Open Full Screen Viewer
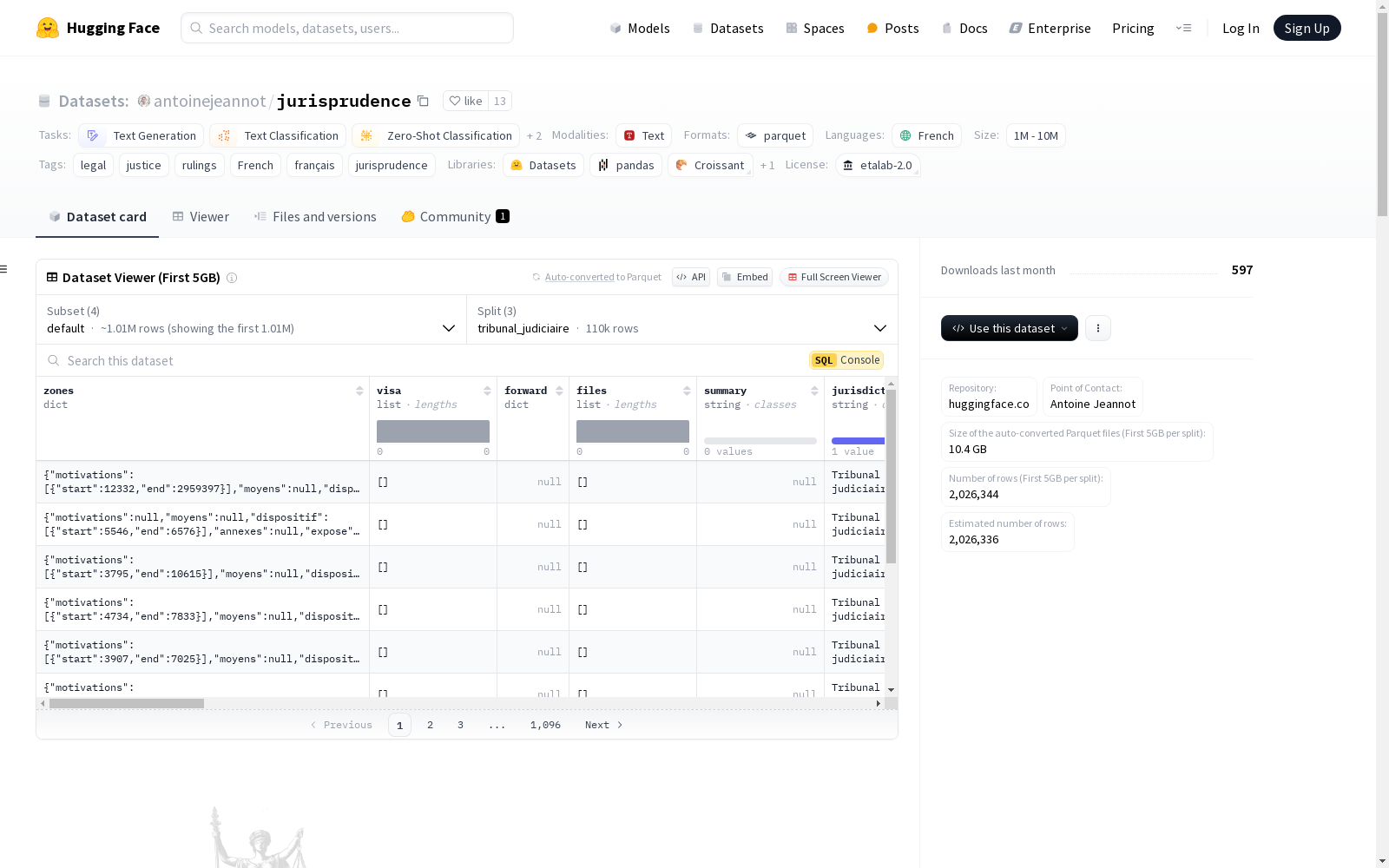The image size is (1389, 868). [x=834, y=277]
